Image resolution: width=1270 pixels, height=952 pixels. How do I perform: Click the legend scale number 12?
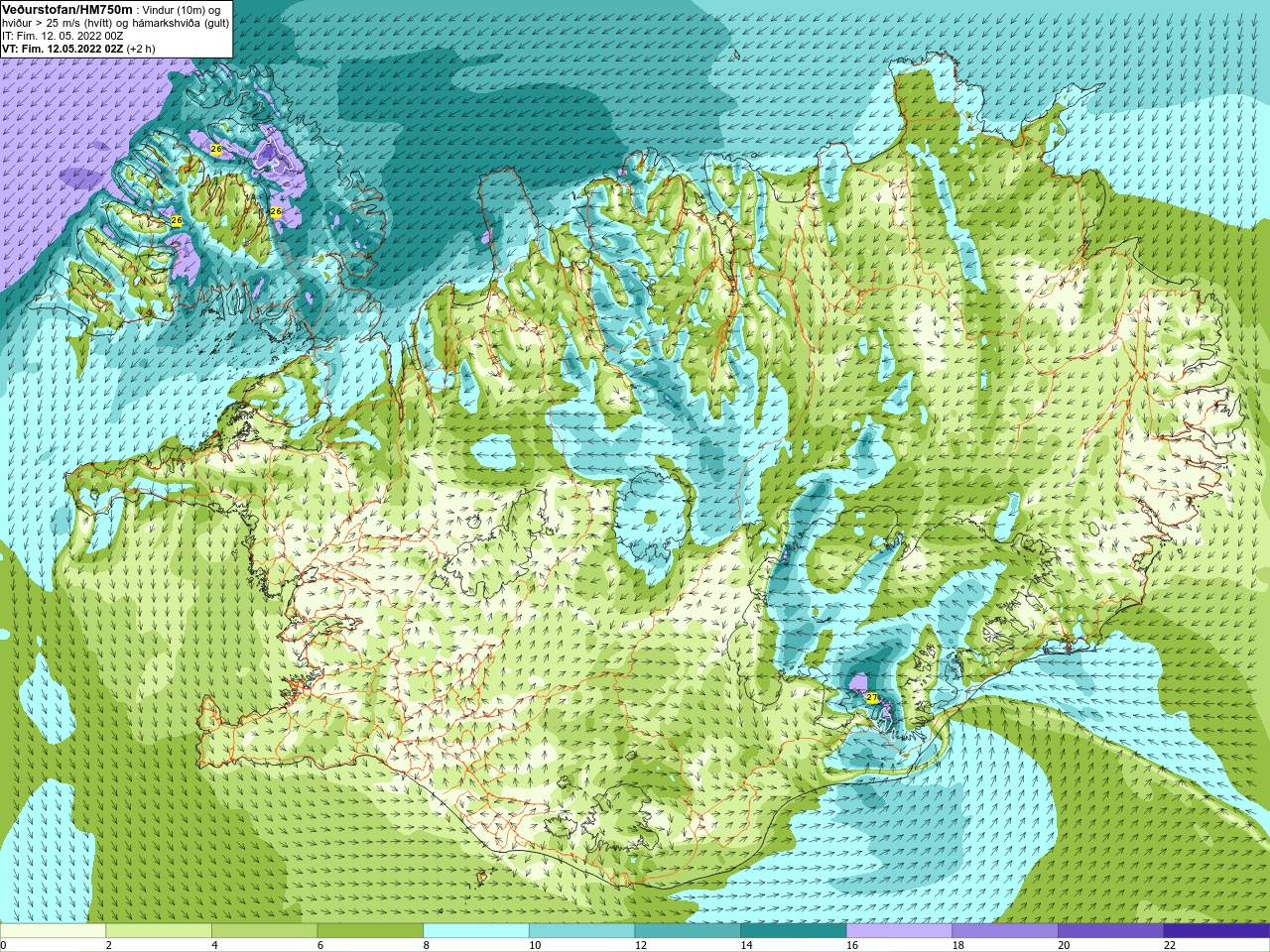click(x=641, y=945)
